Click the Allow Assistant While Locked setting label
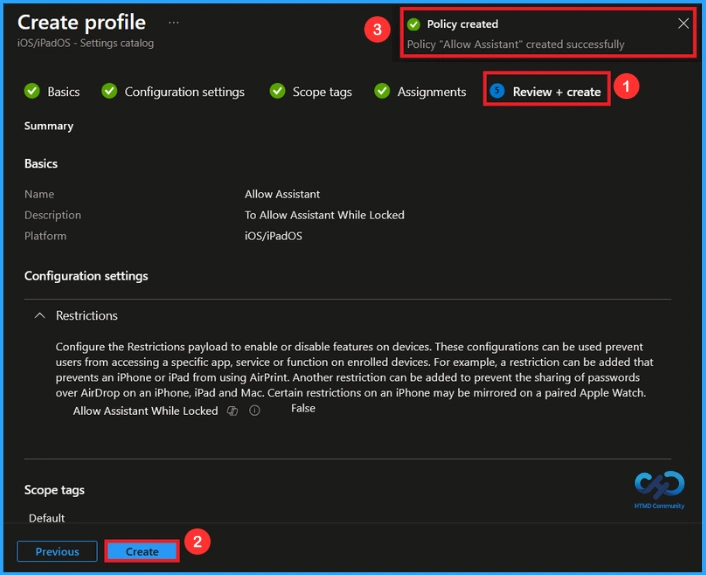 click(145, 411)
